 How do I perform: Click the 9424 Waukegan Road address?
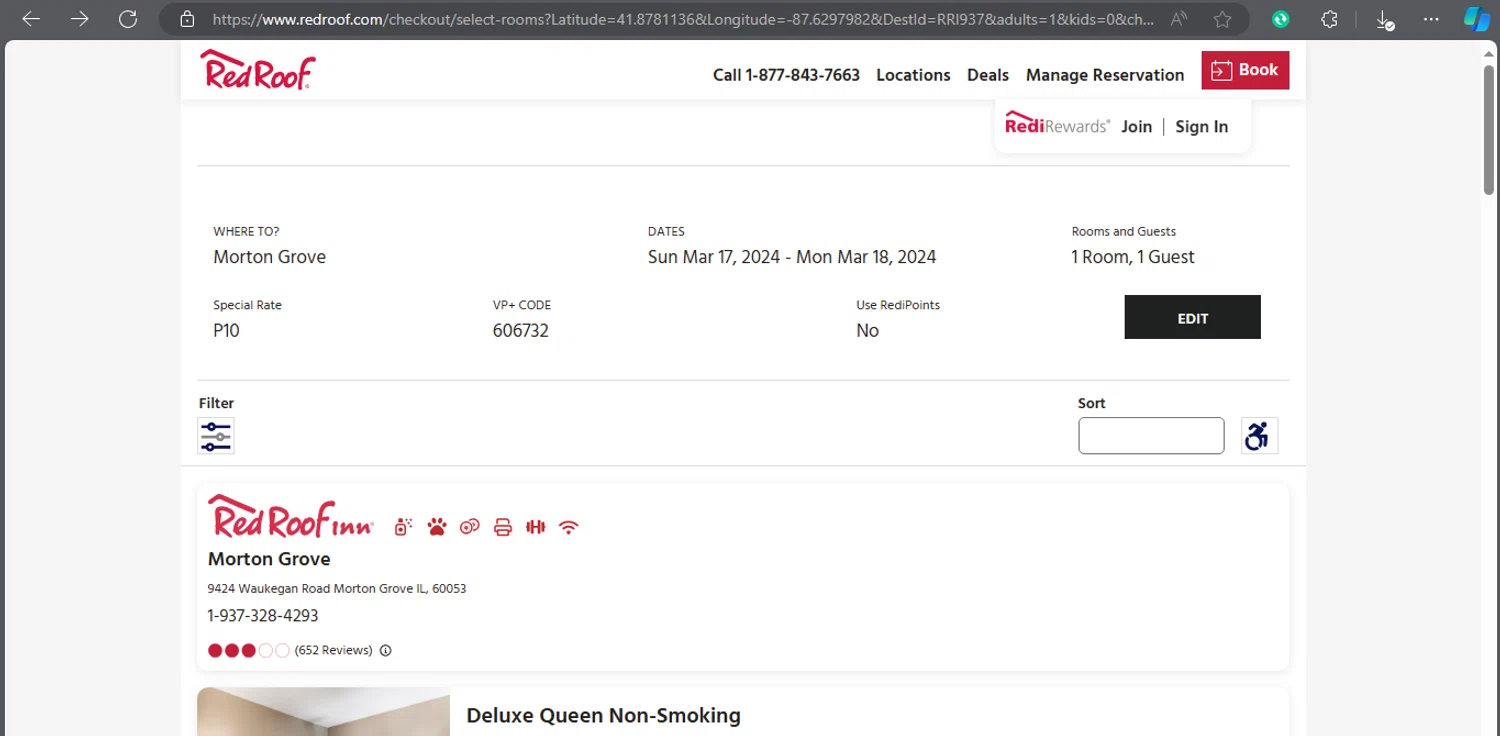point(337,589)
